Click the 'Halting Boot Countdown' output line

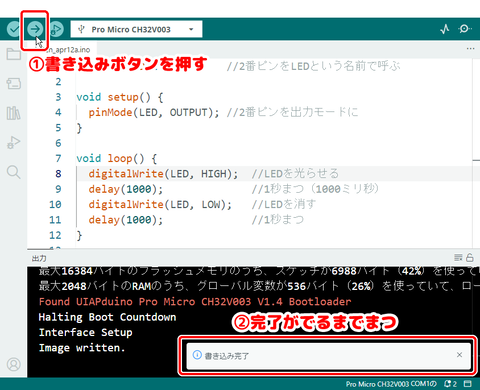click(x=107, y=317)
